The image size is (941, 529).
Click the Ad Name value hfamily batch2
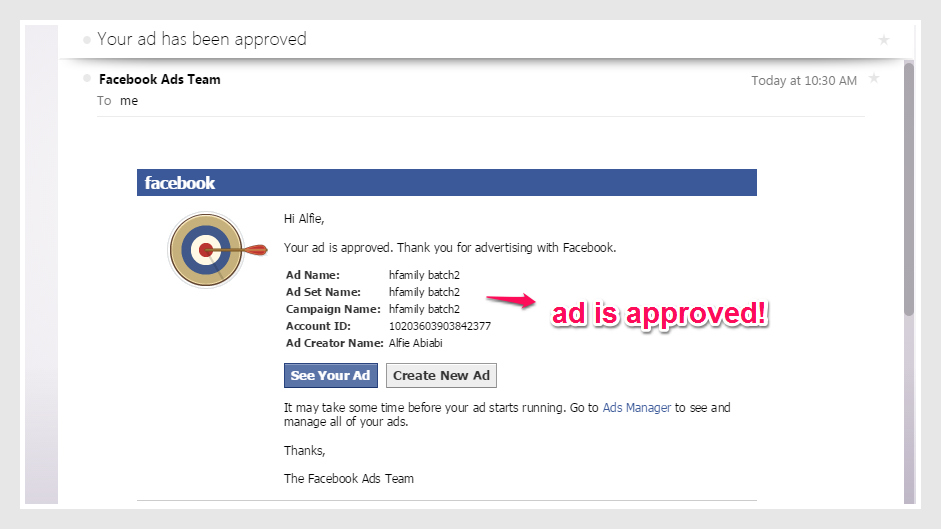click(x=424, y=275)
